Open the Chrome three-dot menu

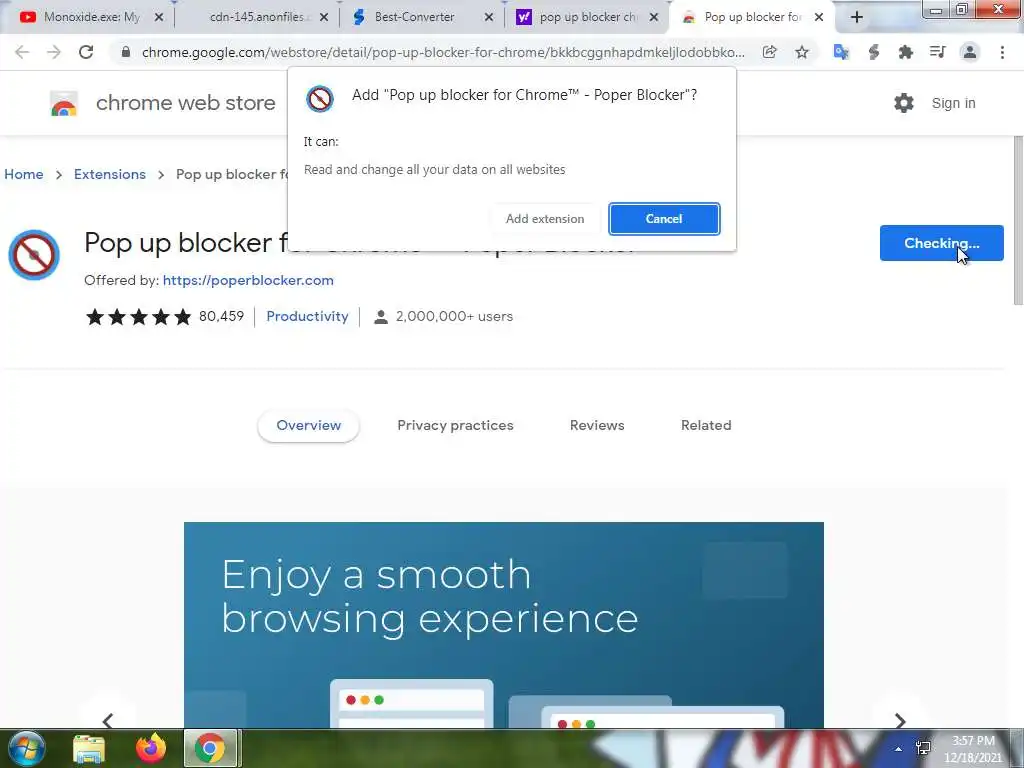(1002, 52)
